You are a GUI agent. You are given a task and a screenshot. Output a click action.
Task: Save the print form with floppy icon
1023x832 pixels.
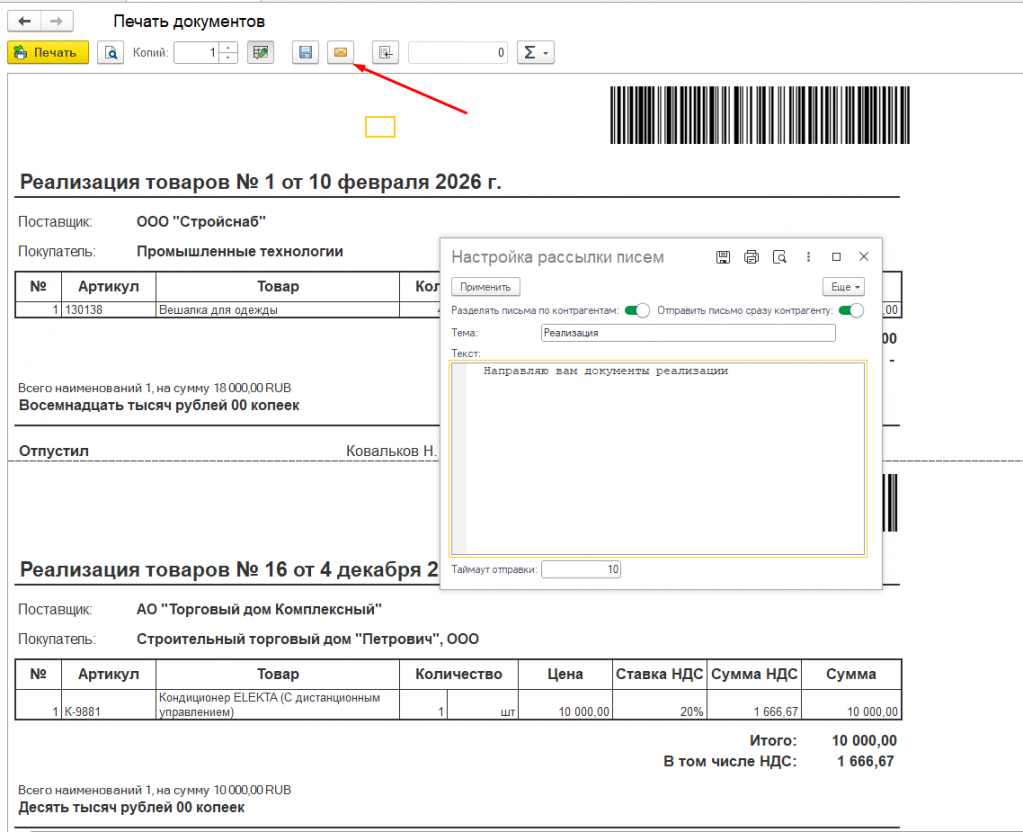(x=306, y=53)
